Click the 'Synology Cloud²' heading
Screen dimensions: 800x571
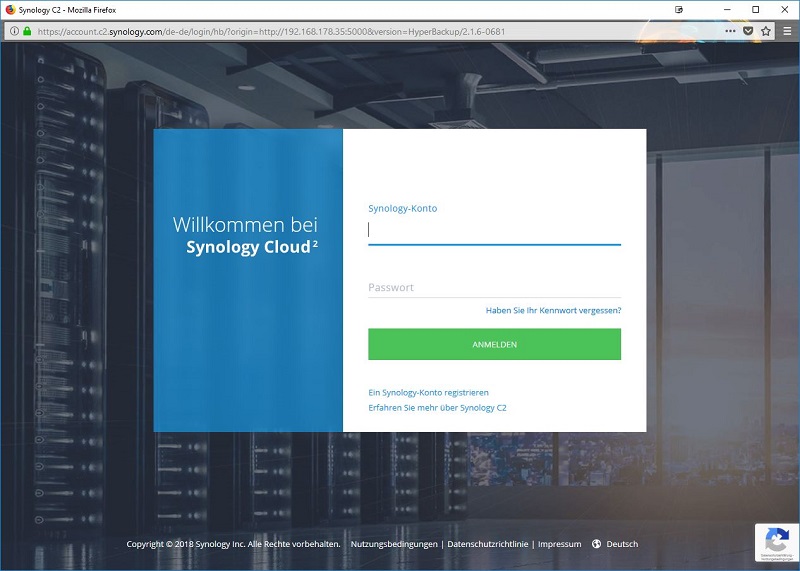pos(252,247)
